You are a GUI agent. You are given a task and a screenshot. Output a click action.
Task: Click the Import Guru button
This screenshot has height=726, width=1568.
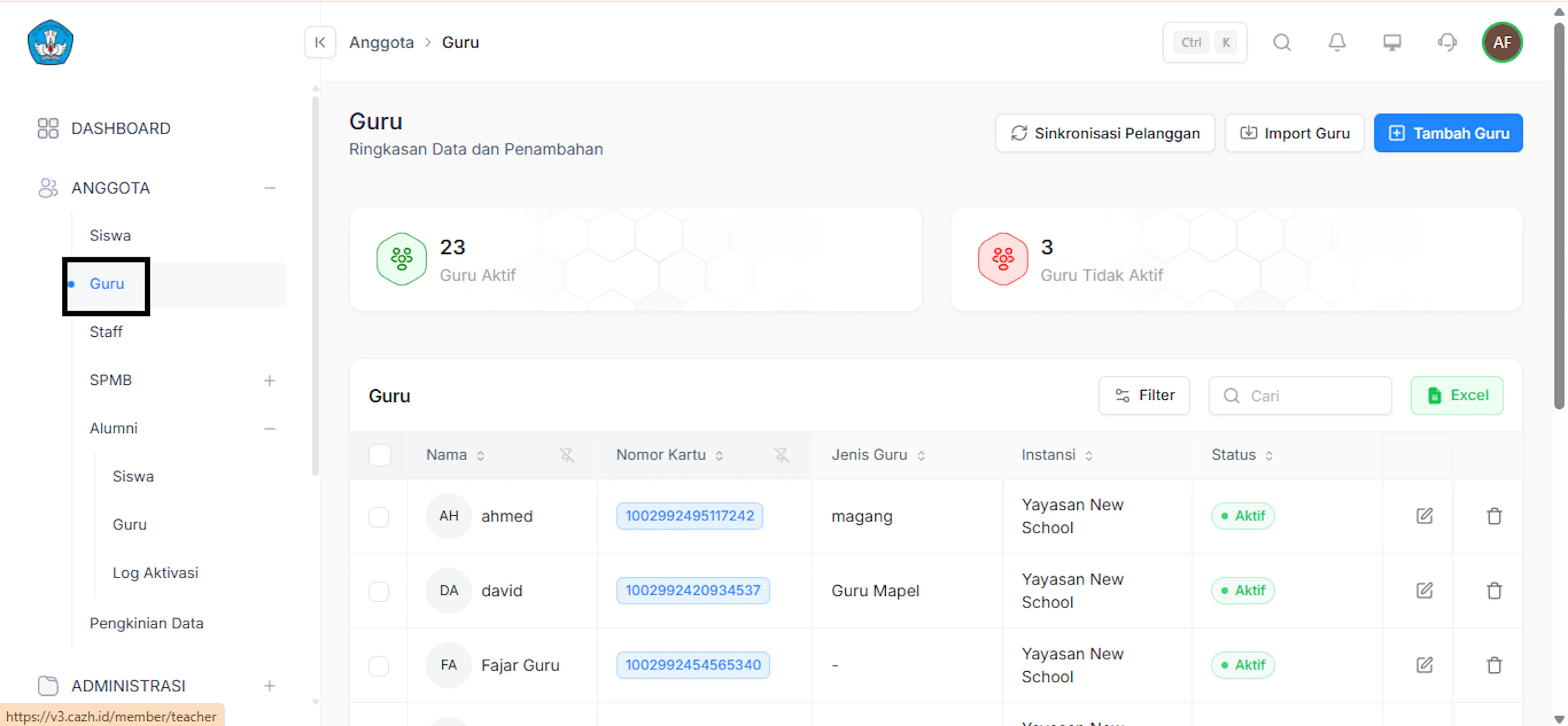tap(1294, 133)
